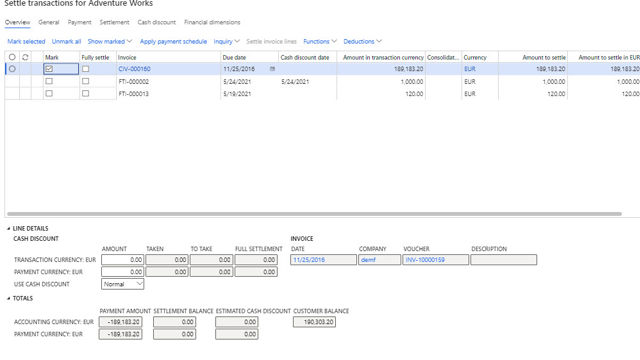Collapse the Totals section
The height and width of the screenshot is (360, 640).
point(9,298)
